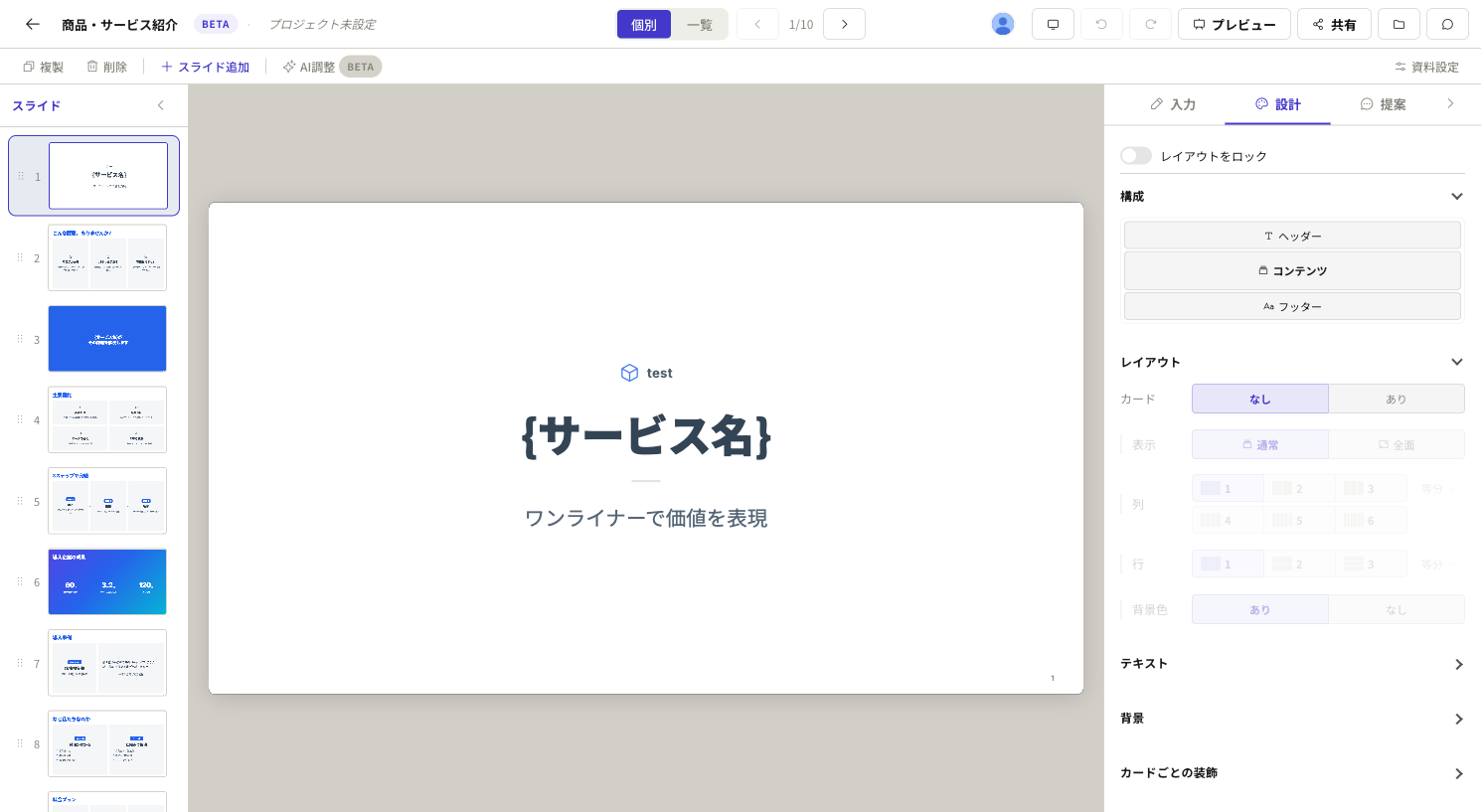The width and height of the screenshot is (1481, 812).
Task: Undo the last action
Action: click(1101, 24)
